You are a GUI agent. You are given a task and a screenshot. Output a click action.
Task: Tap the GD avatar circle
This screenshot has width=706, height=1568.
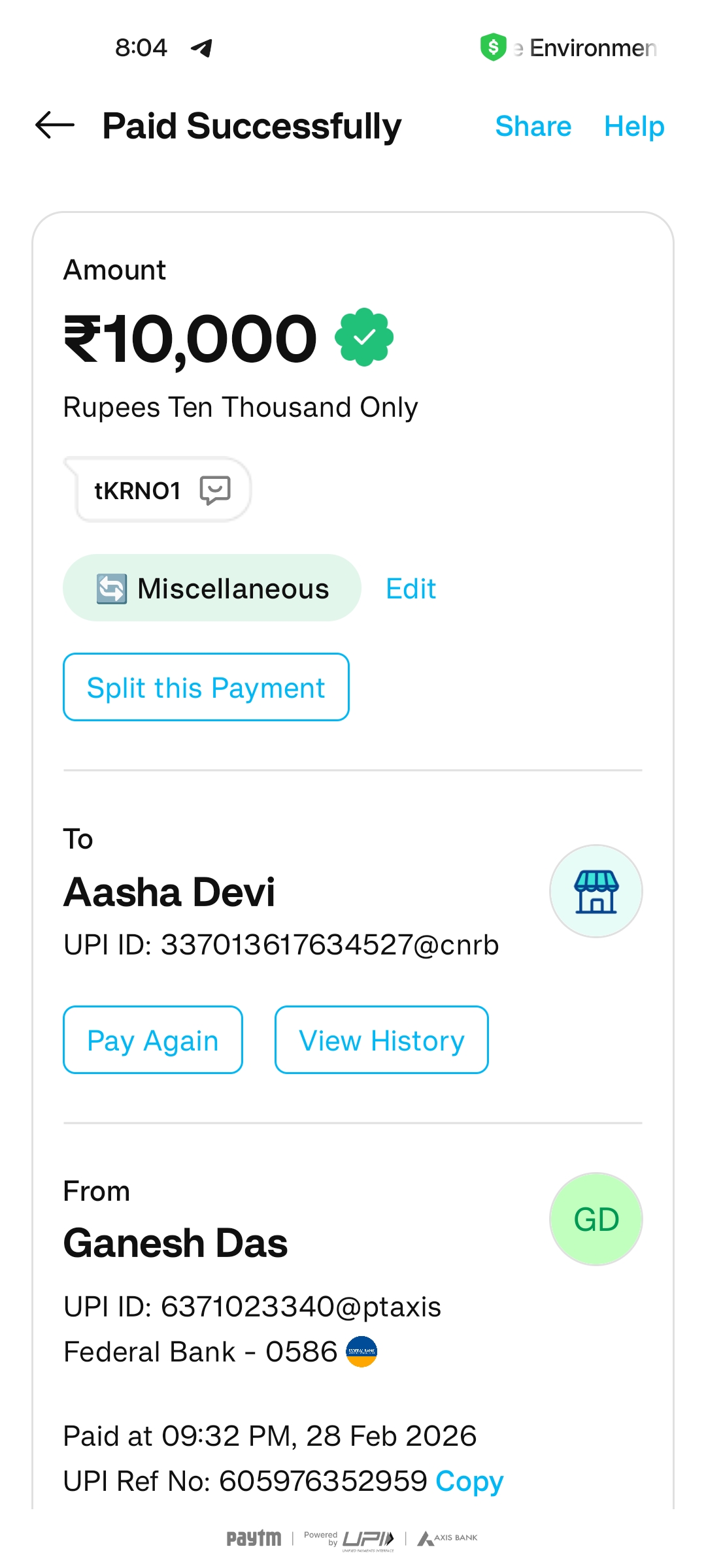click(x=596, y=1219)
